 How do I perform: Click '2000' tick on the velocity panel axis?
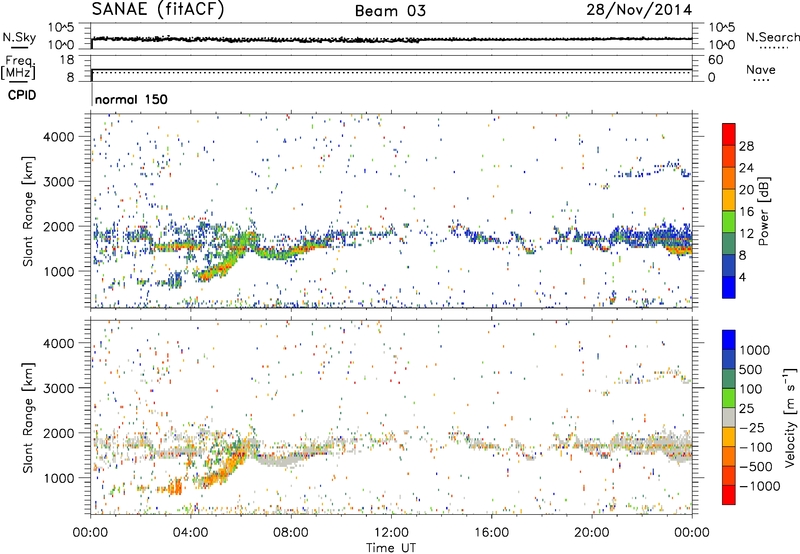pos(59,433)
